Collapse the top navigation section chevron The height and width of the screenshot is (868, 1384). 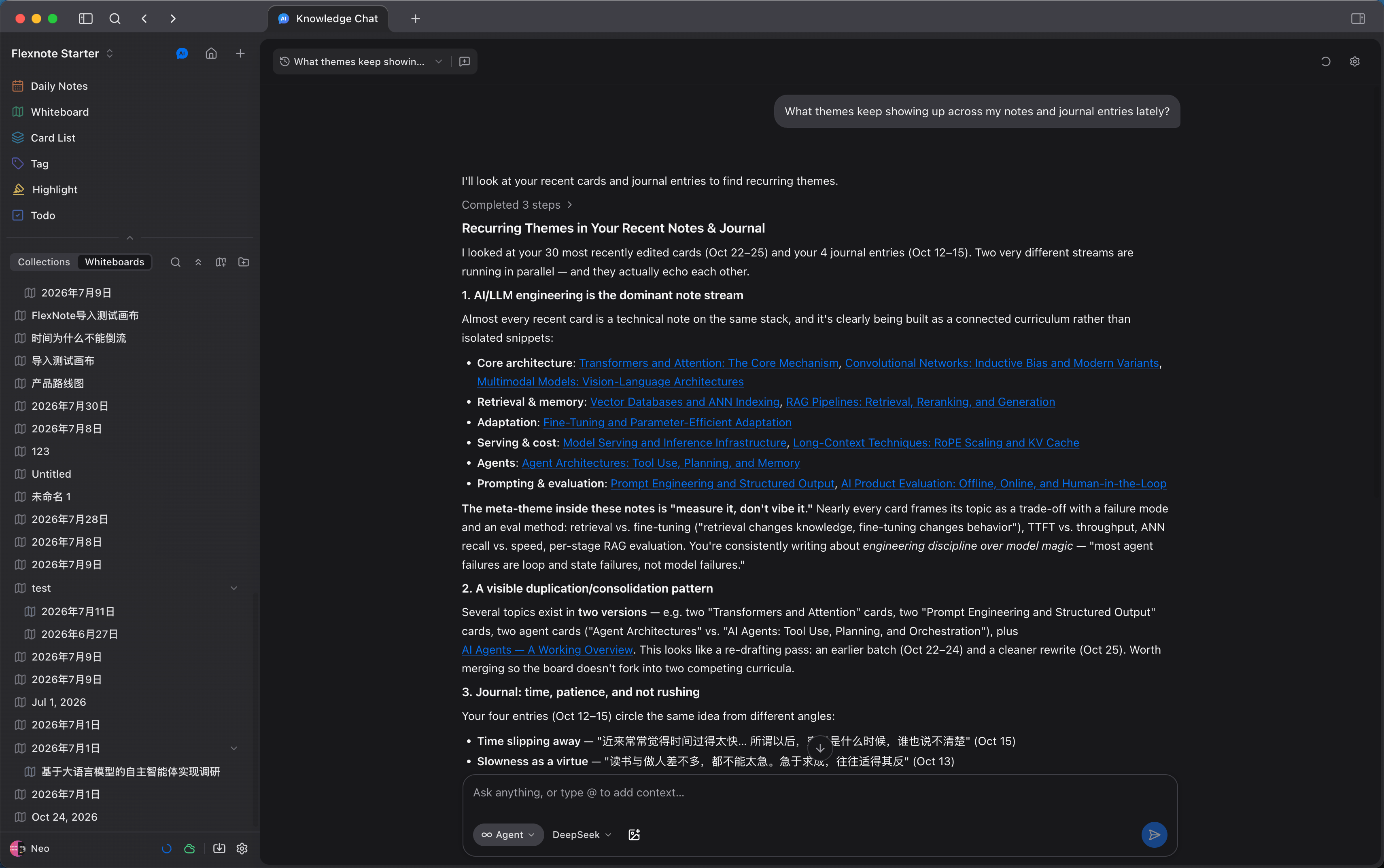(130, 238)
